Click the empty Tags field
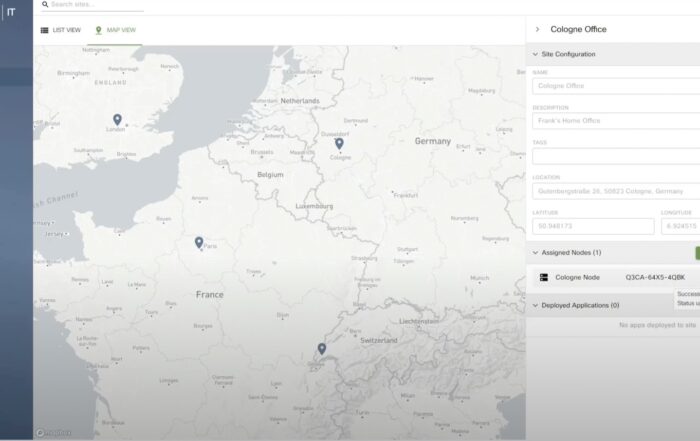 [x=616, y=156]
